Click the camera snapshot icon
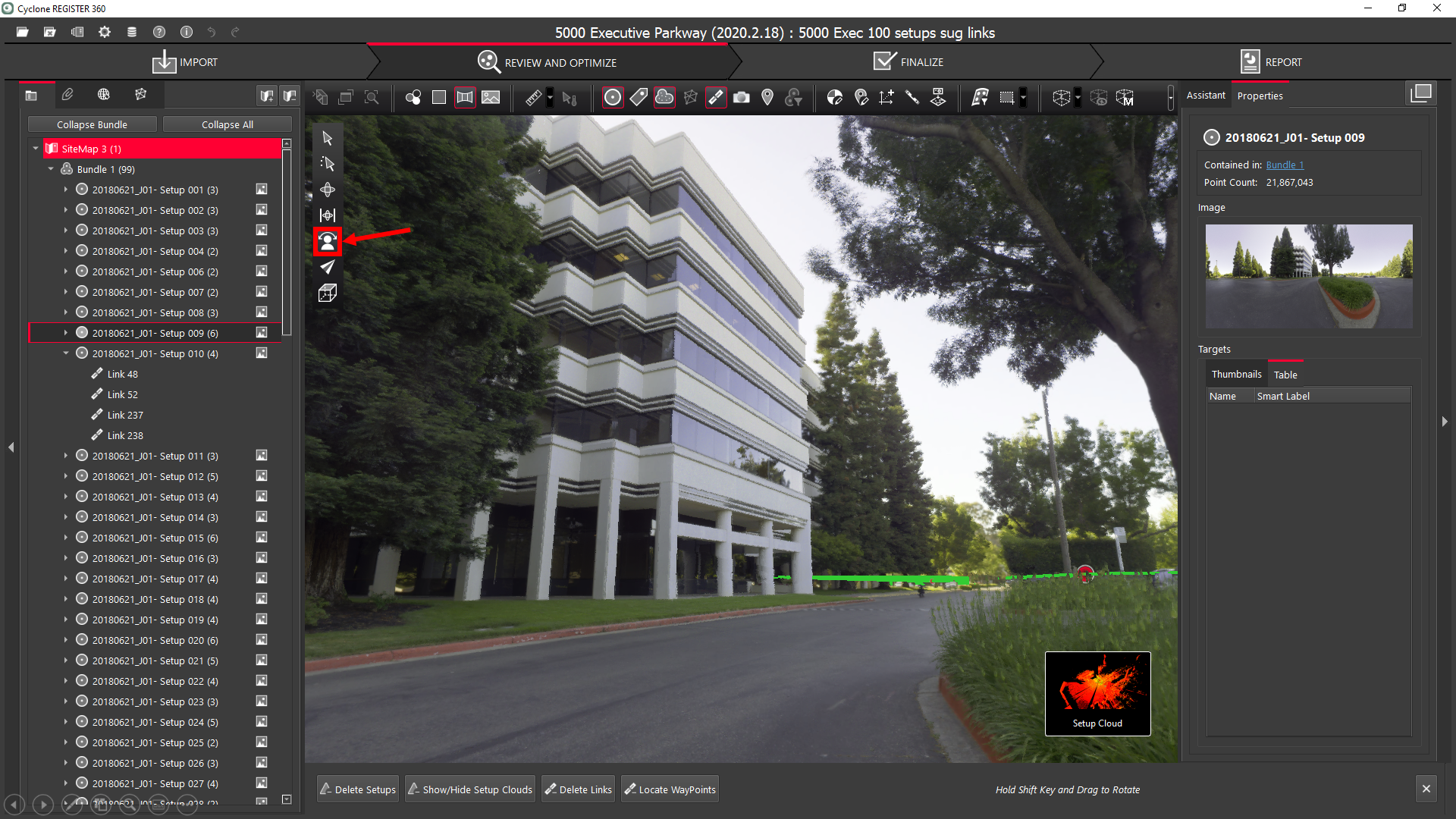This screenshot has height=819, width=1456. [742, 97]
